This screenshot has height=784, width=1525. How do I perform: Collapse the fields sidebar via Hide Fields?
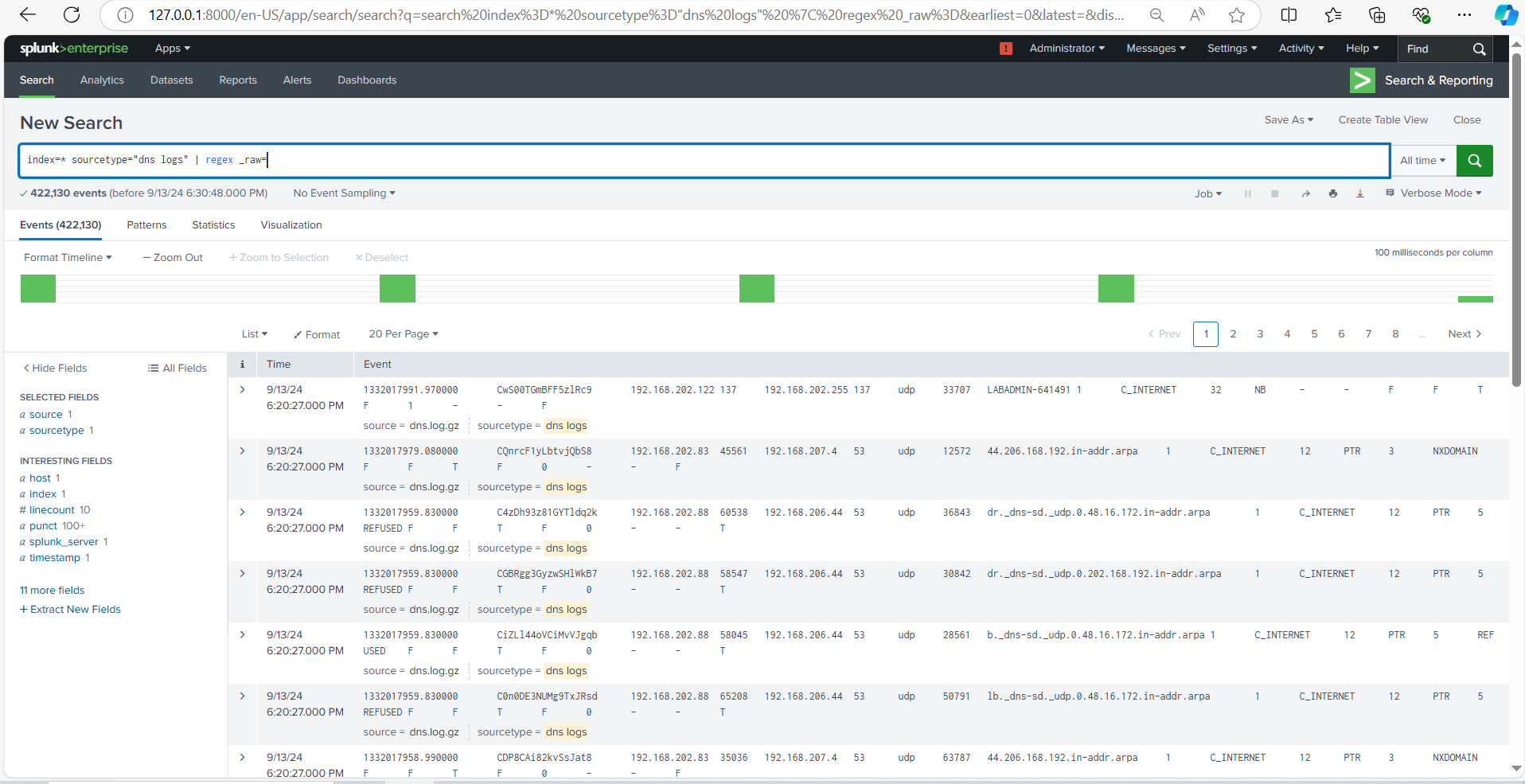tap(54, 368)
